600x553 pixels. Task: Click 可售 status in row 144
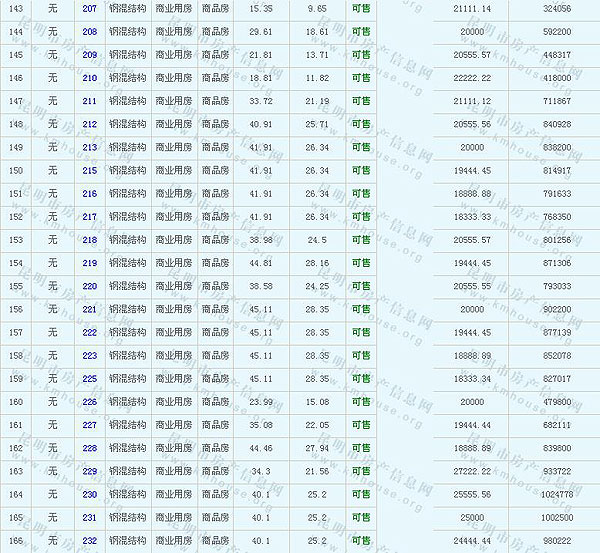361,31
